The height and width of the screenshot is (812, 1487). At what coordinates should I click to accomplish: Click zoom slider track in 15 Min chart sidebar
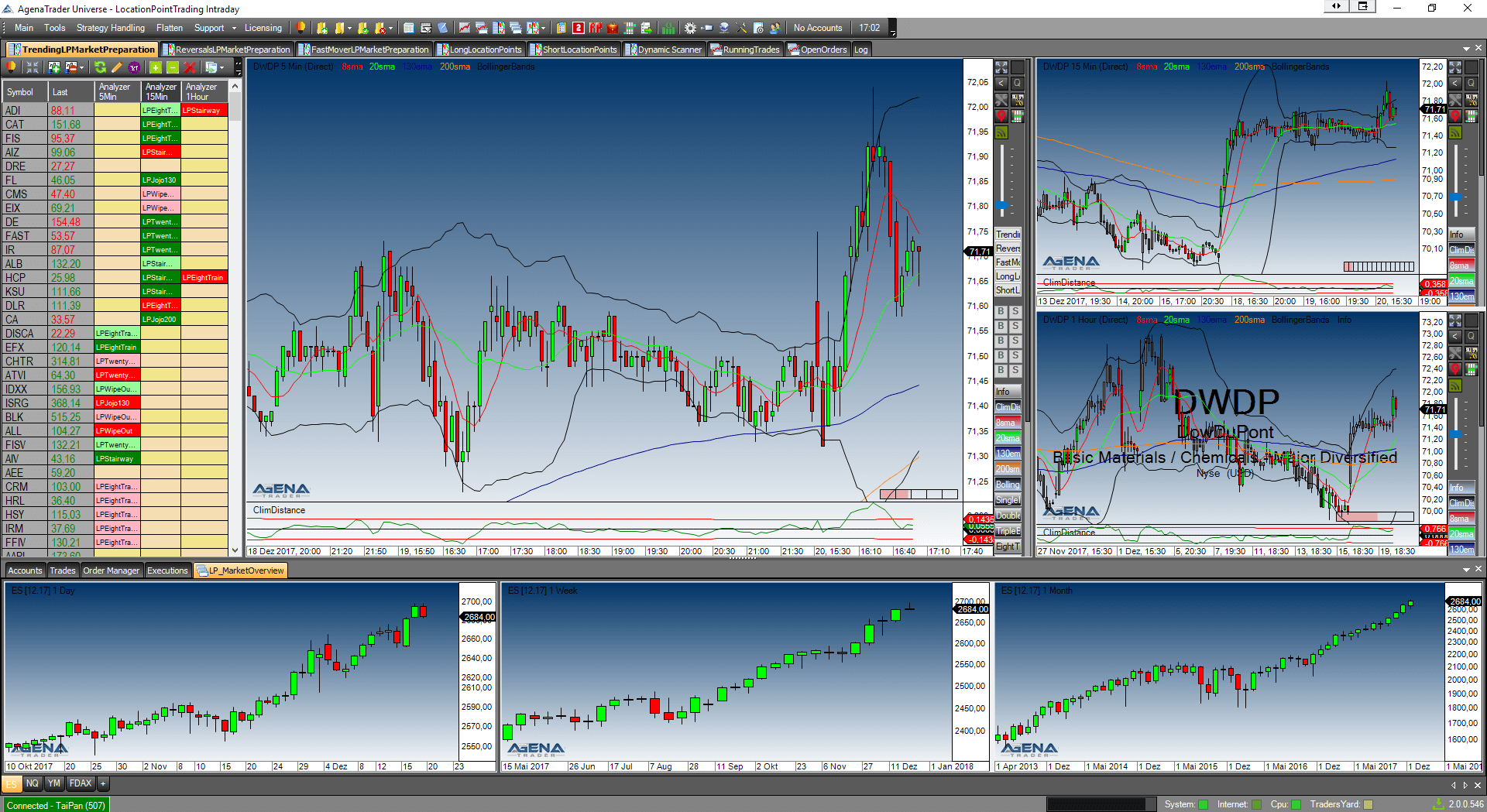pos(1455,182)
